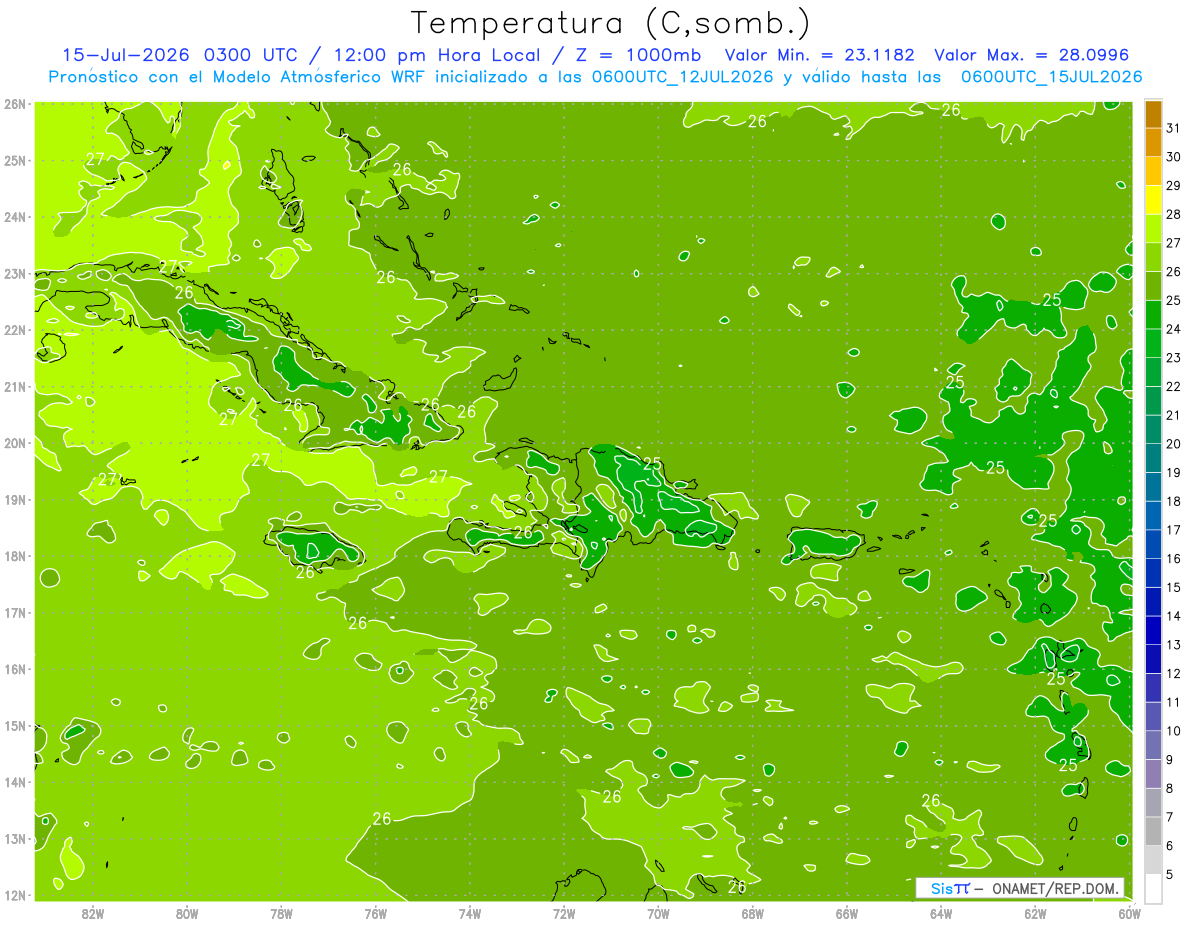Click the 82W longitude label

(93, 913)
